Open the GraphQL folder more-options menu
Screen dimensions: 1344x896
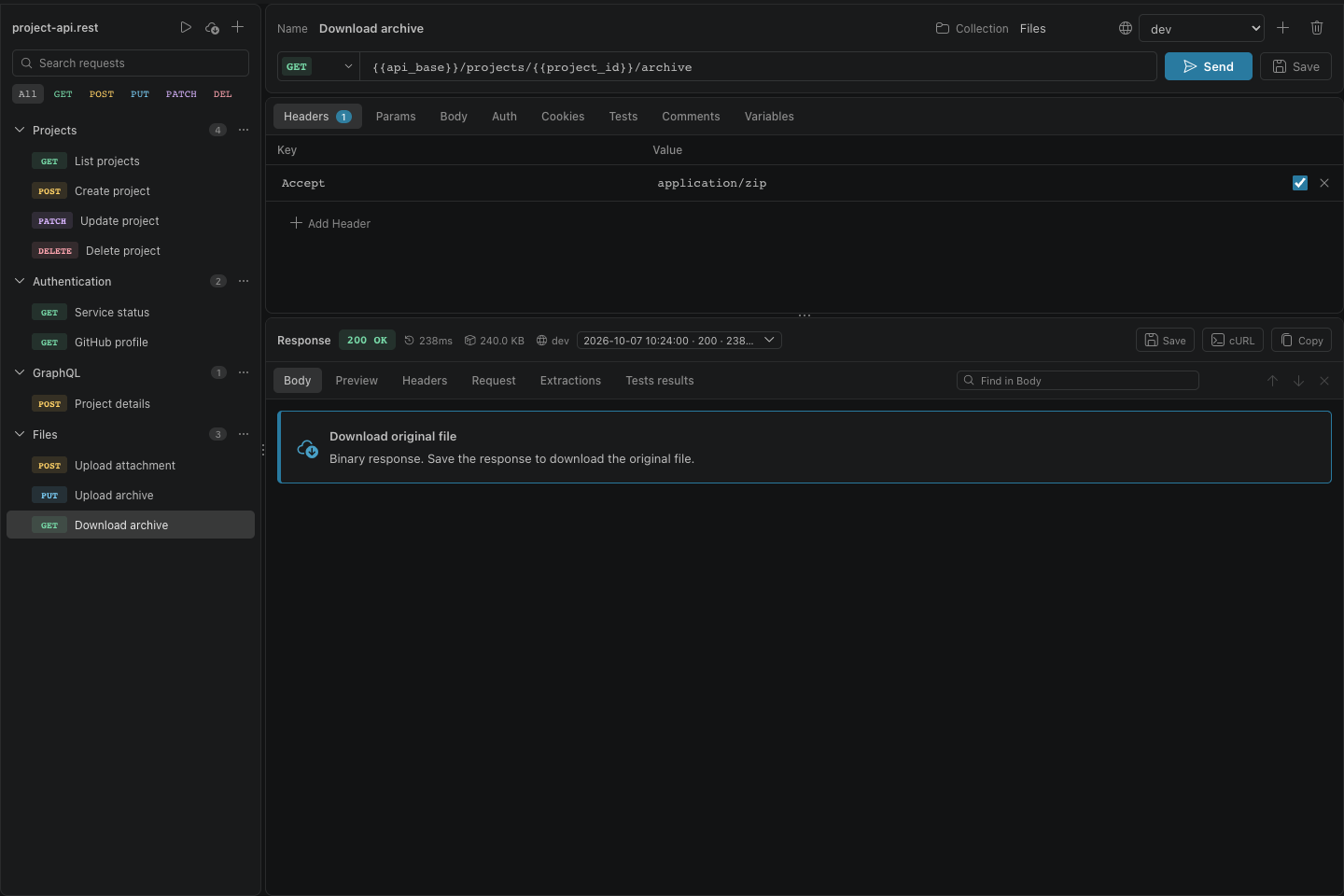click(x=244, y=372)
